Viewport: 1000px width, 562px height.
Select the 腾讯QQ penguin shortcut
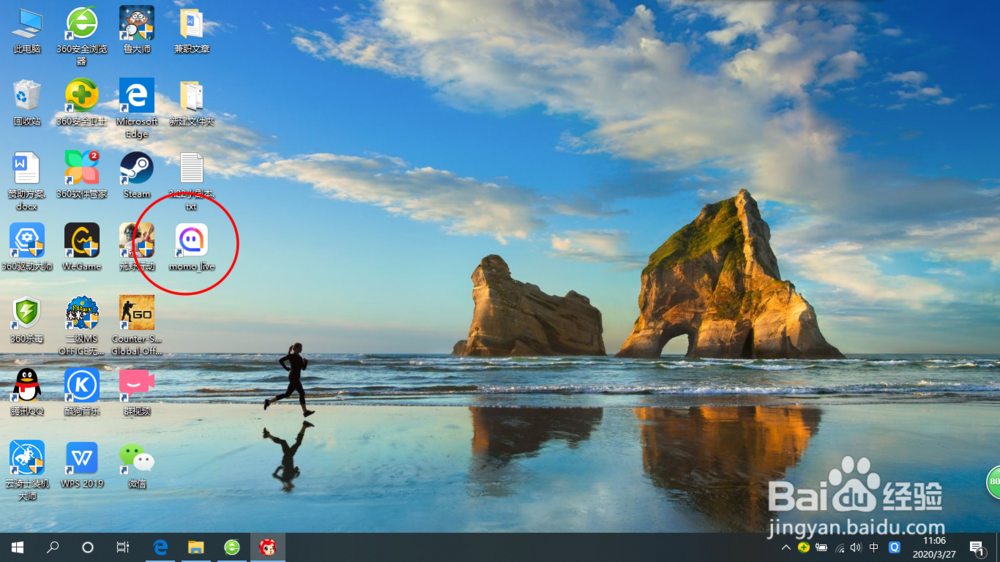click(x=27, y=392)
